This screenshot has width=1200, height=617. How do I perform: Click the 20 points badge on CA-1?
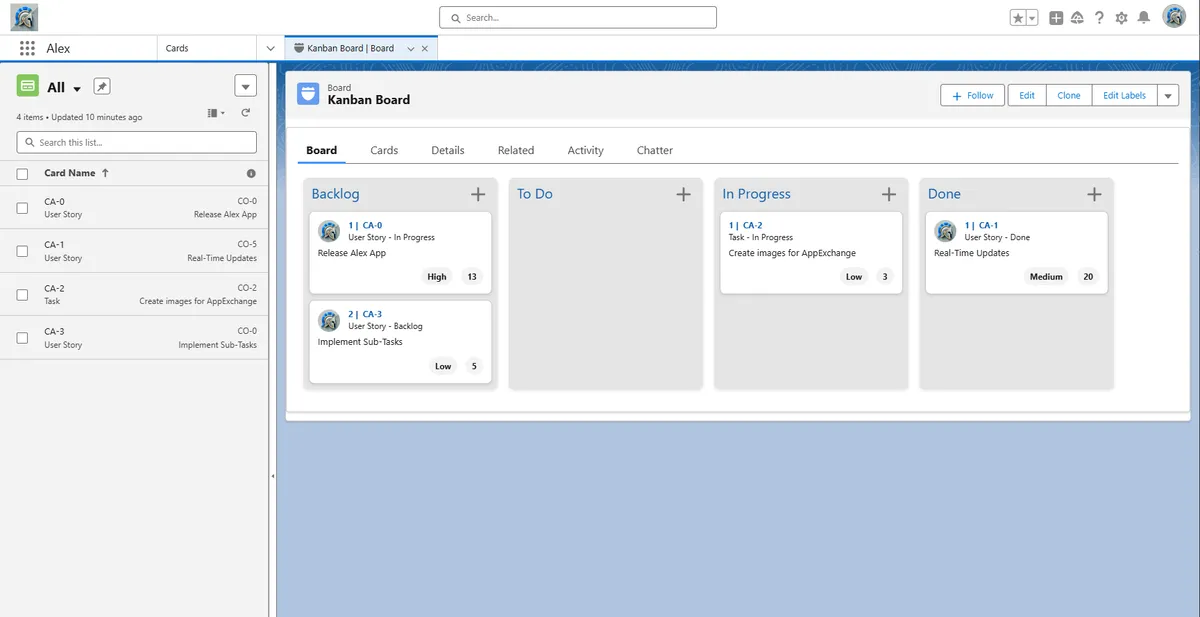coord(1088,277)
